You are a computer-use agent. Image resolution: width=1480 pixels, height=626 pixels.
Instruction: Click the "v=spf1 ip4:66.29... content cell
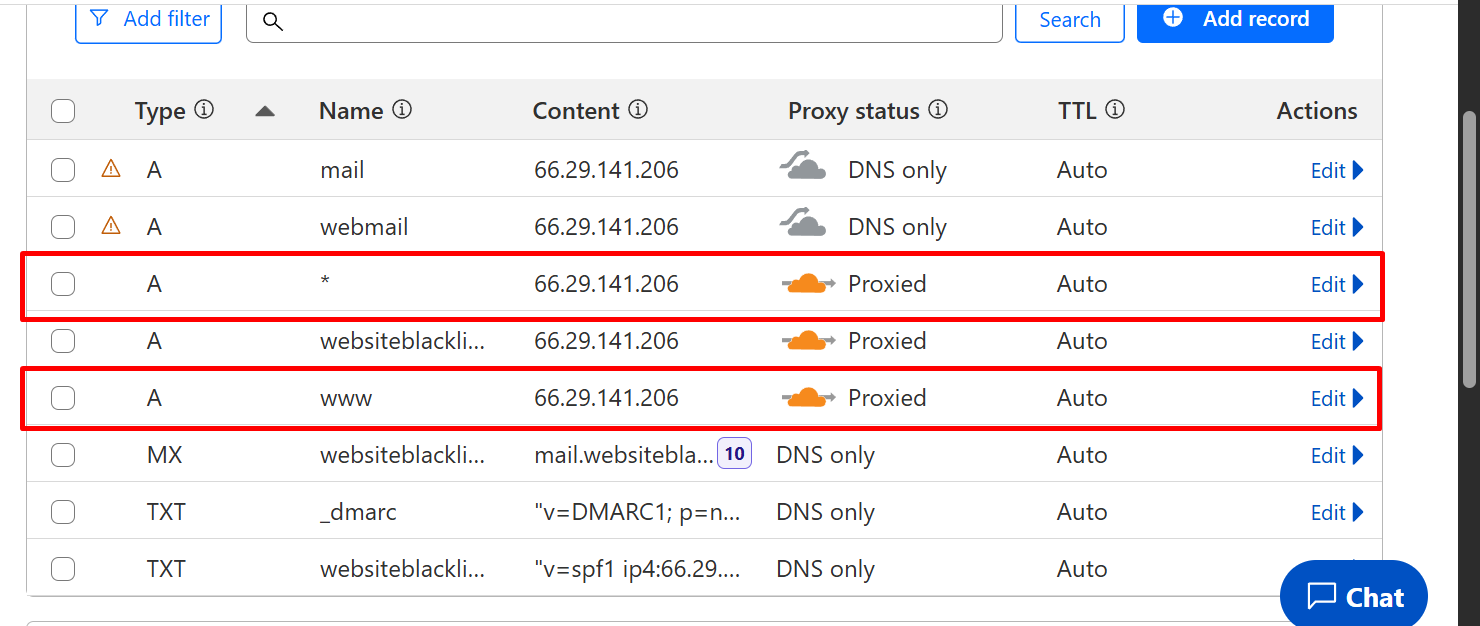point(638,569)
